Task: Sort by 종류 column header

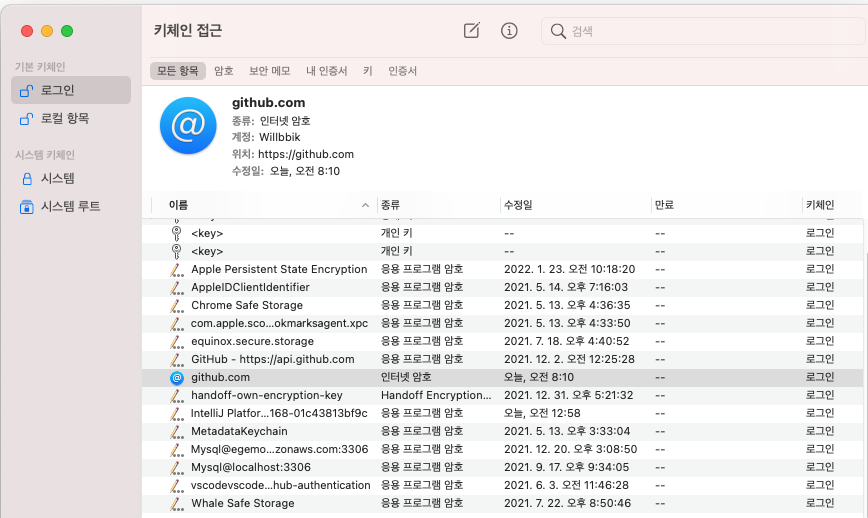Action: pyautogui.click(x=390, y=205)
